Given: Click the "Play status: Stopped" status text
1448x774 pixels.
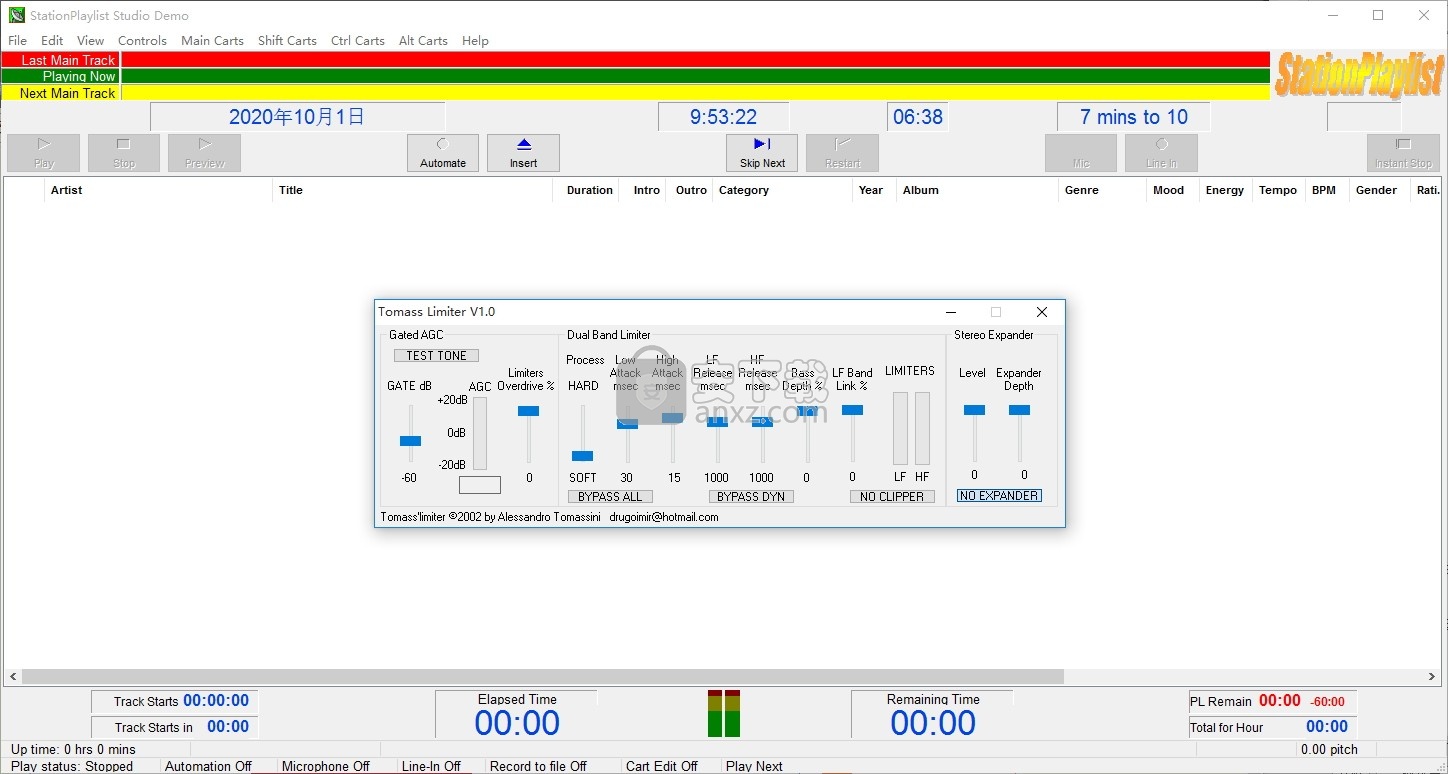Looking at the screenshot, I should click(x=72, y=766).
